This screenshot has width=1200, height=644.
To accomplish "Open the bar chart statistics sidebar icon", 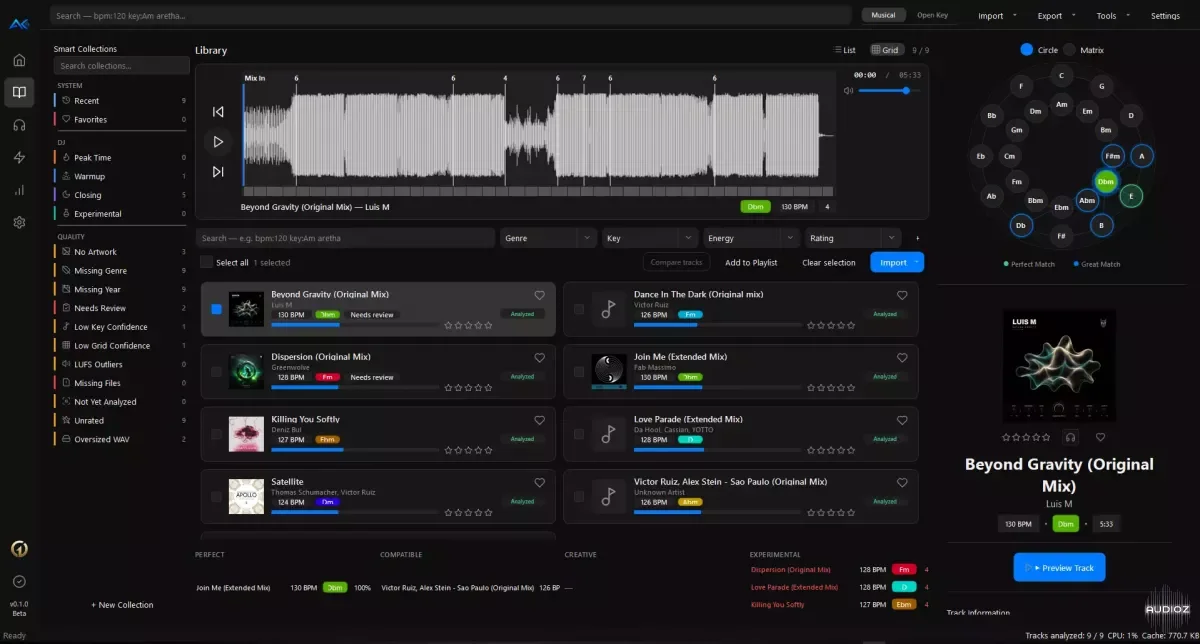I will click(x=18, y=190).
